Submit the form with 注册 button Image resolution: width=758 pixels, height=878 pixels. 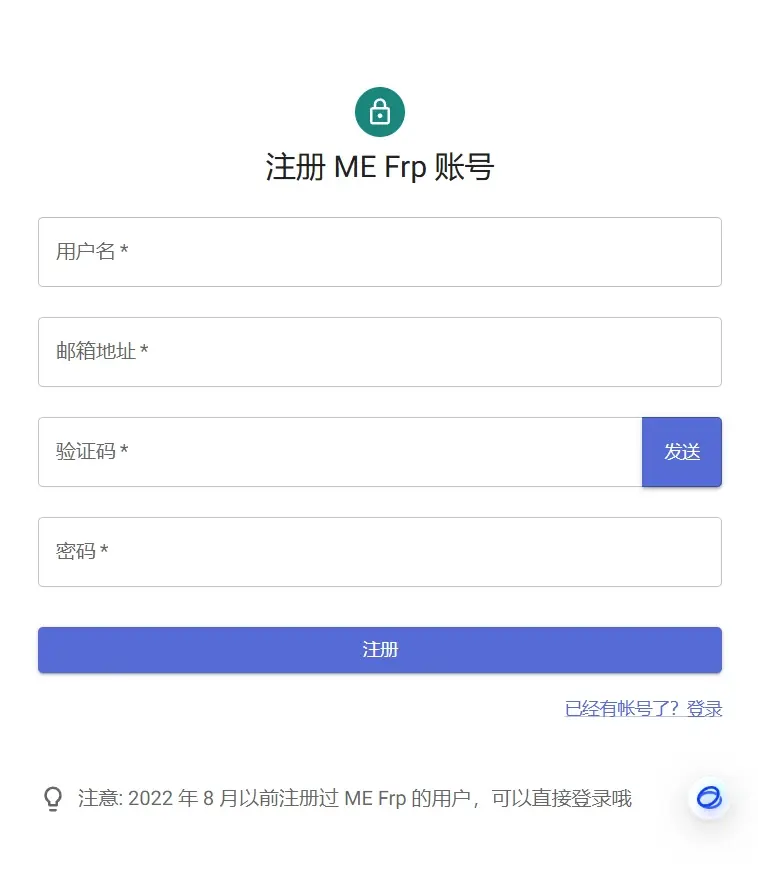click(379, 650)
